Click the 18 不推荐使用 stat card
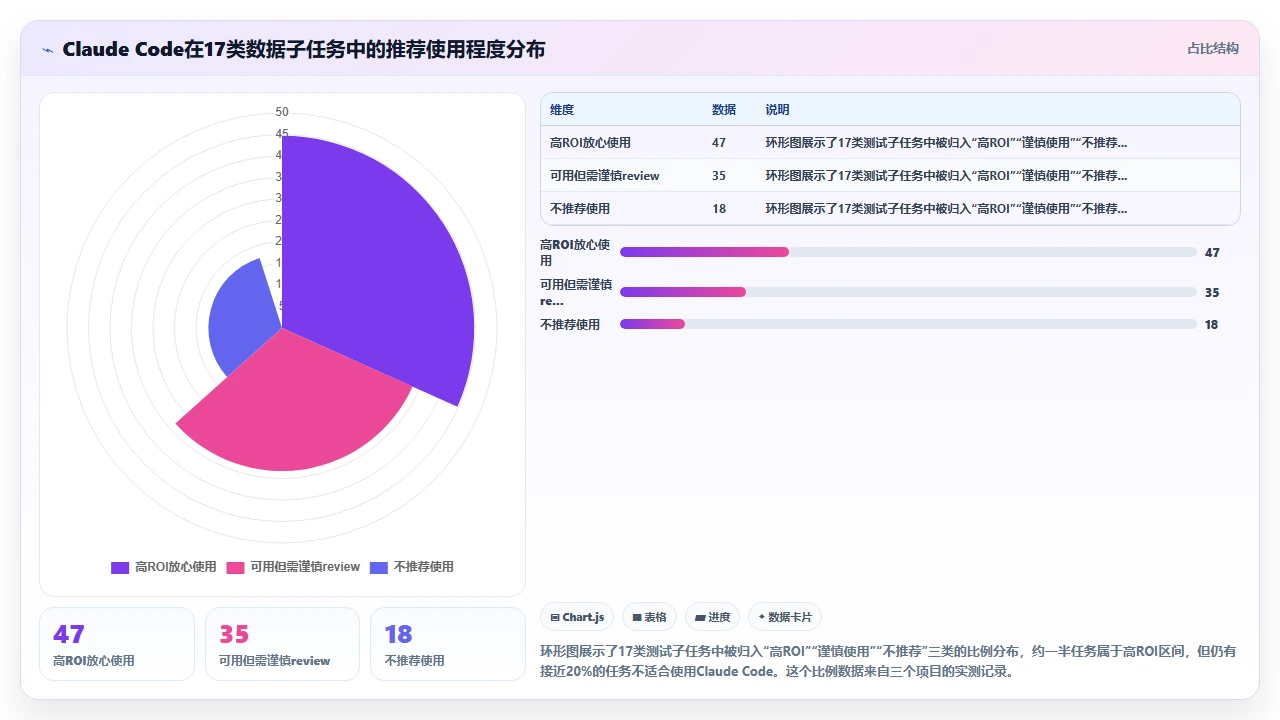1280x720 pixels. pyautogui.click(x=448, y=644)
